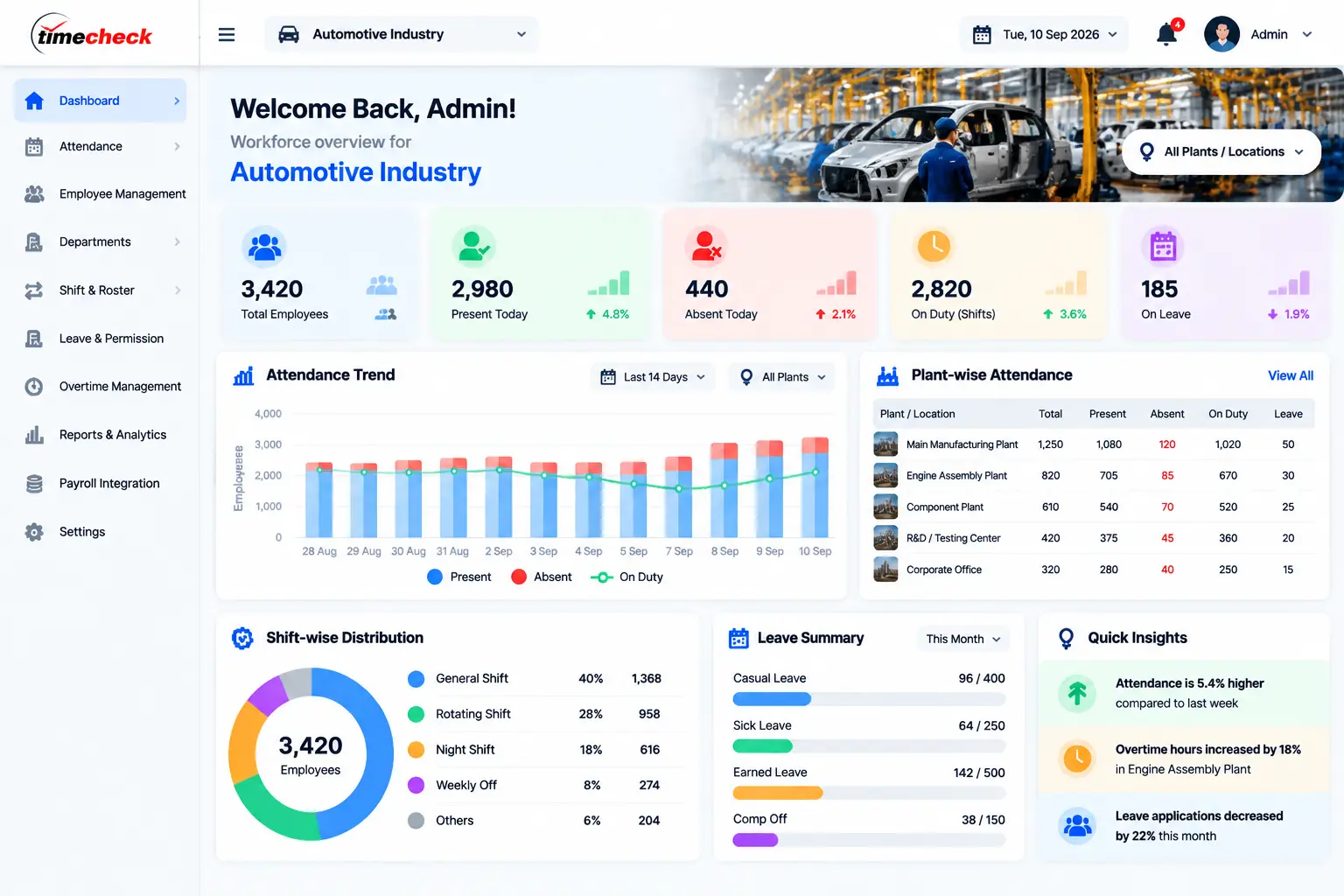Expand the Departments chevron
Viewport: 1344px width, 896px height.
177,242
